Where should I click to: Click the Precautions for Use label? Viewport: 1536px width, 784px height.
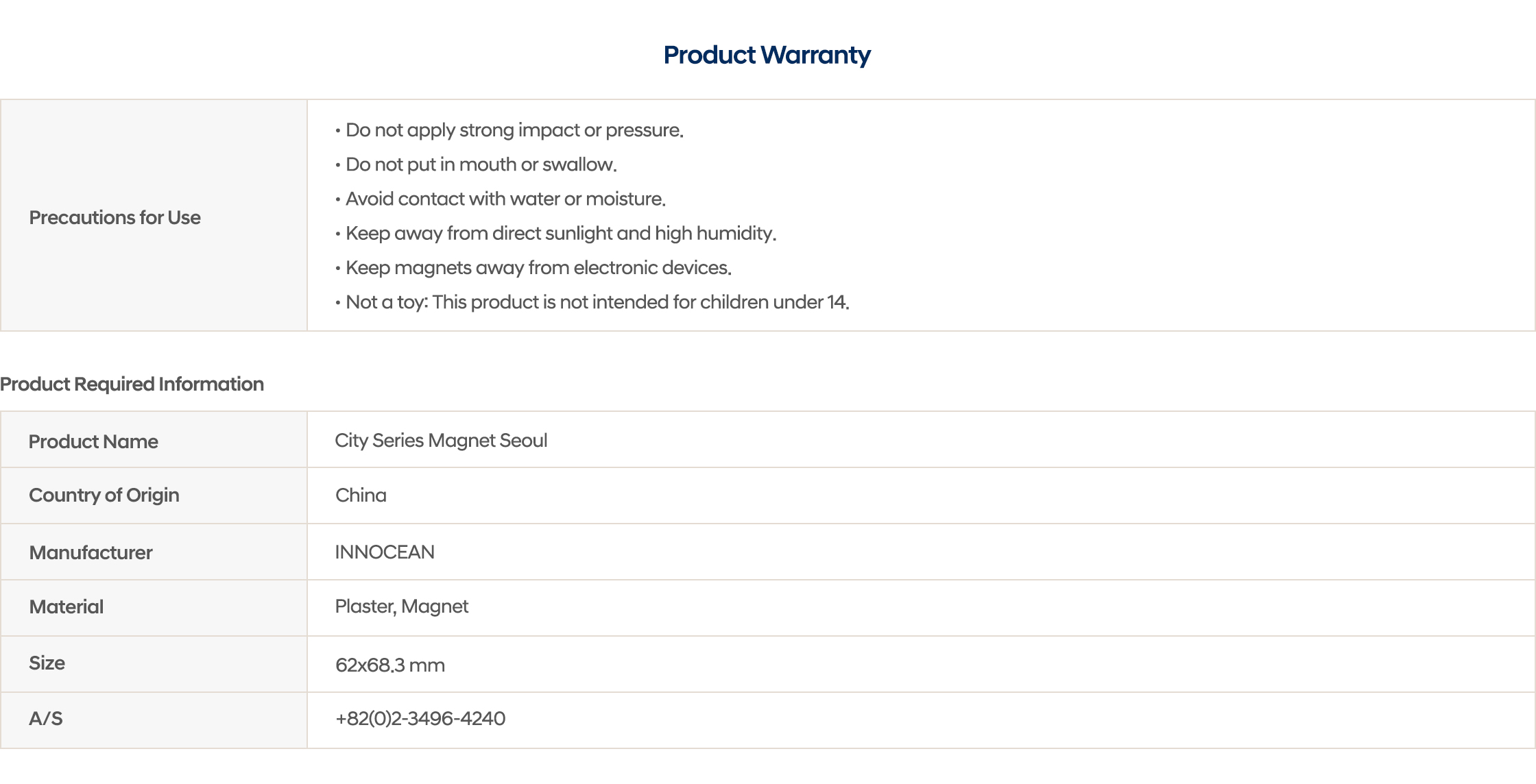click(115, 217)
